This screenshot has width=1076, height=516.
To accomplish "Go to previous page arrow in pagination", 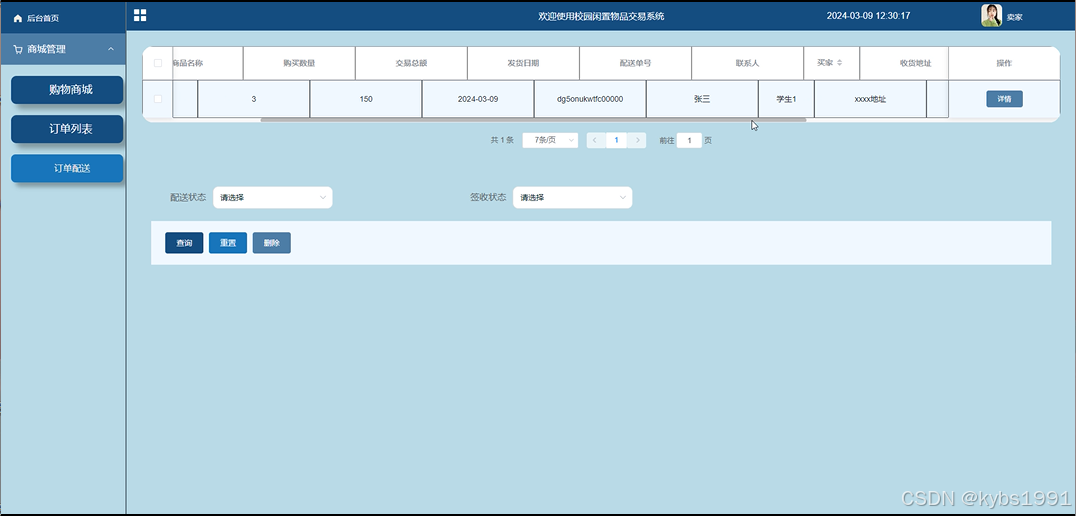I will click(x=596, y=140).
